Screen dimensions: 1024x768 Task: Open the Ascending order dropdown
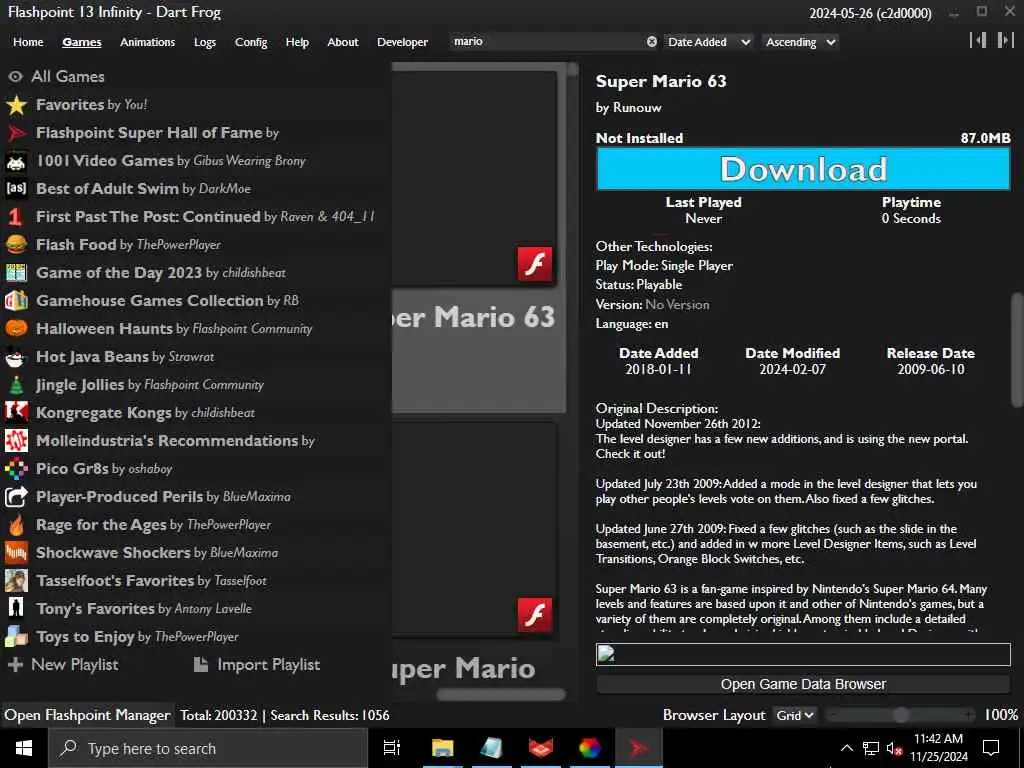800,42
